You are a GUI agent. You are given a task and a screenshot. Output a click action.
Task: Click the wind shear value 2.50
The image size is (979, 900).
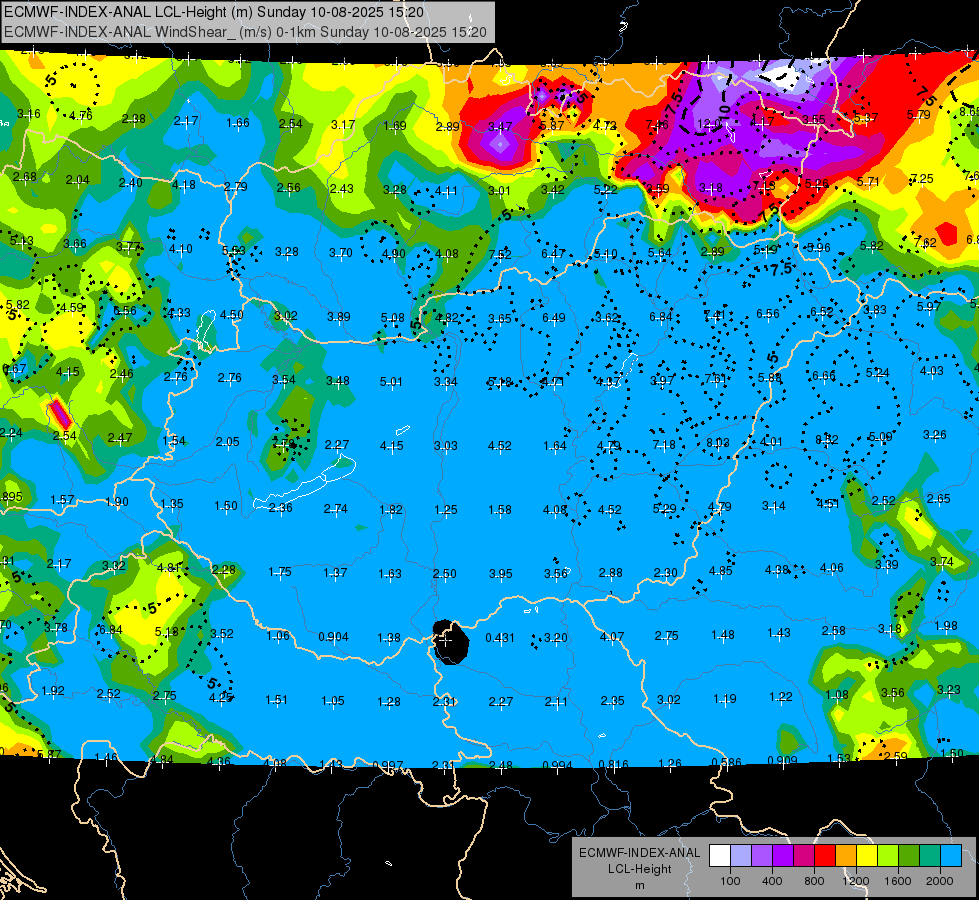(445, 573)
